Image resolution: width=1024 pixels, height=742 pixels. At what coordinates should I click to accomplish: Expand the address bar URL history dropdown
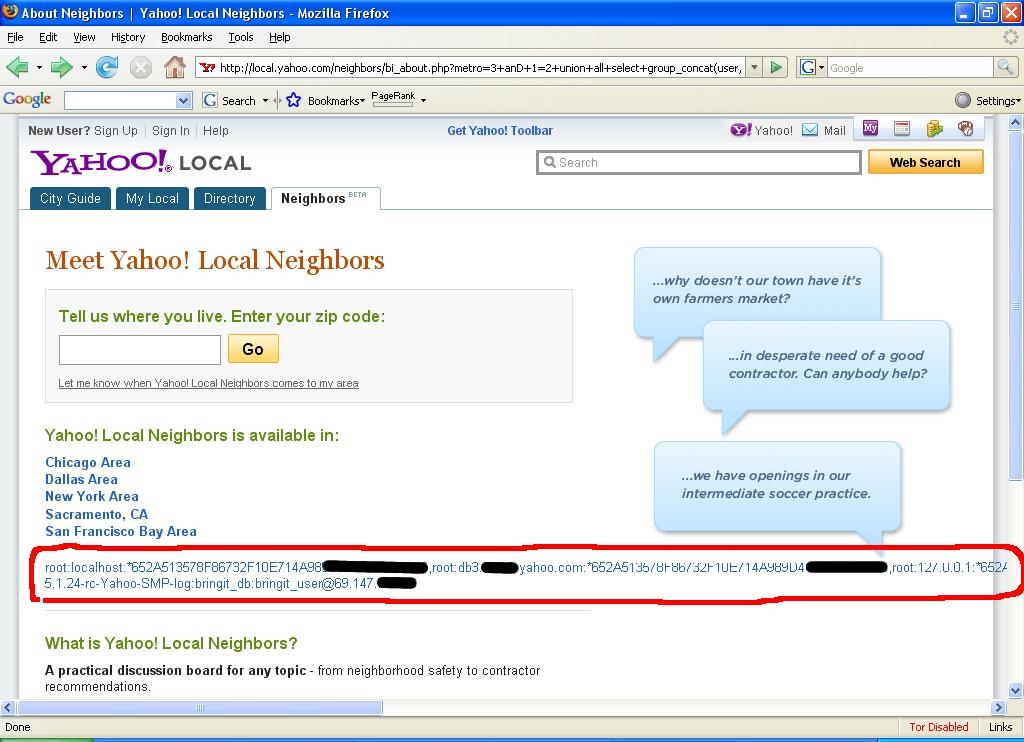tap(755, 67)
